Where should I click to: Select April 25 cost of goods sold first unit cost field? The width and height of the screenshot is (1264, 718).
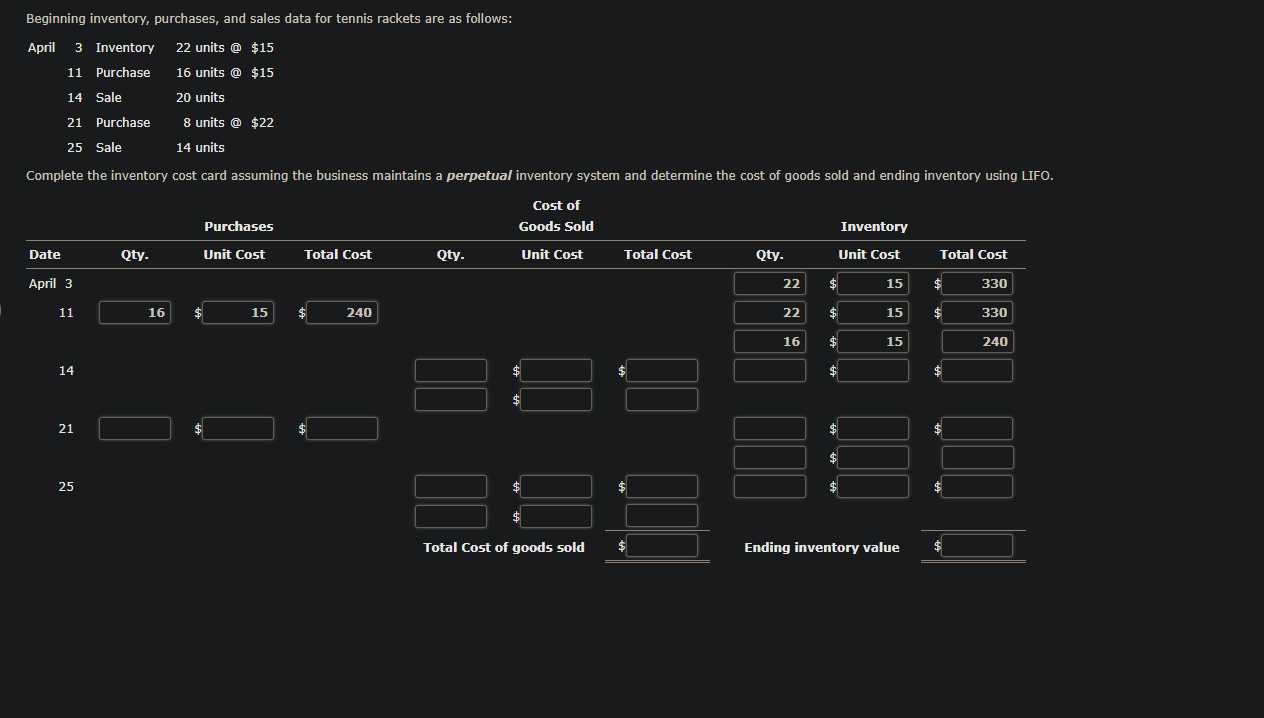pos(556,487)
